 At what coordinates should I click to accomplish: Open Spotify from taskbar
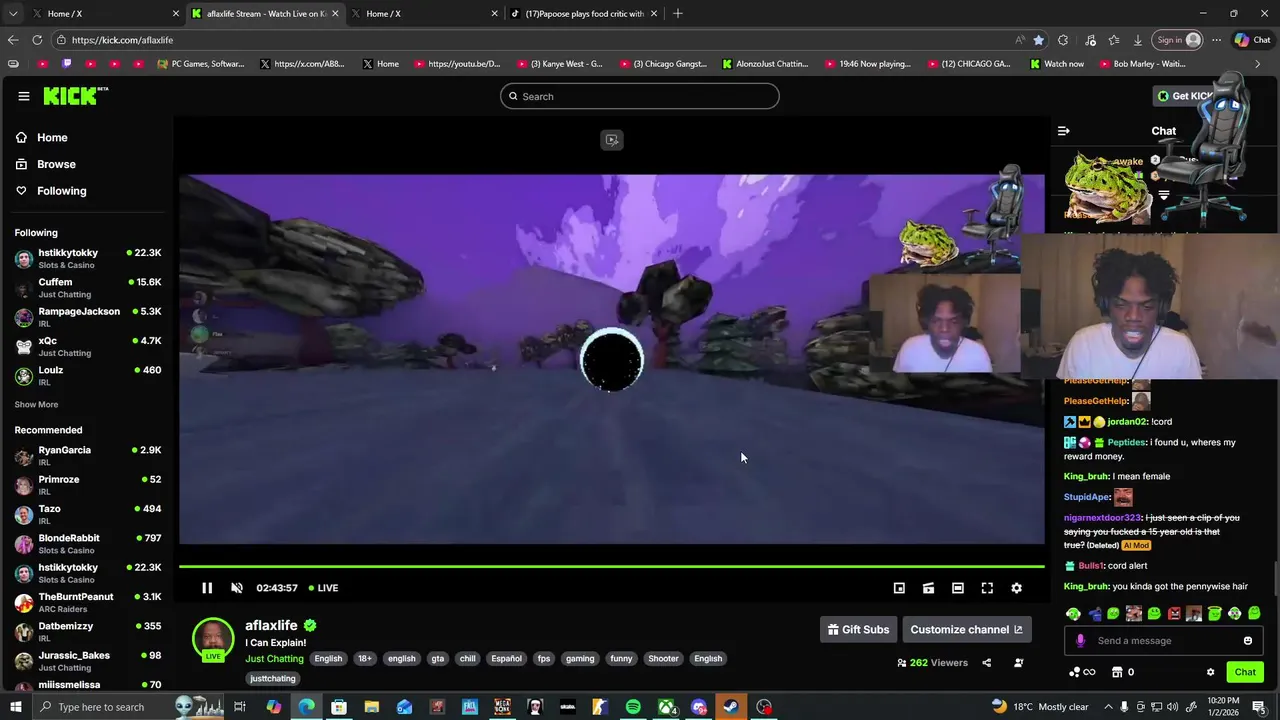(633, 707)
